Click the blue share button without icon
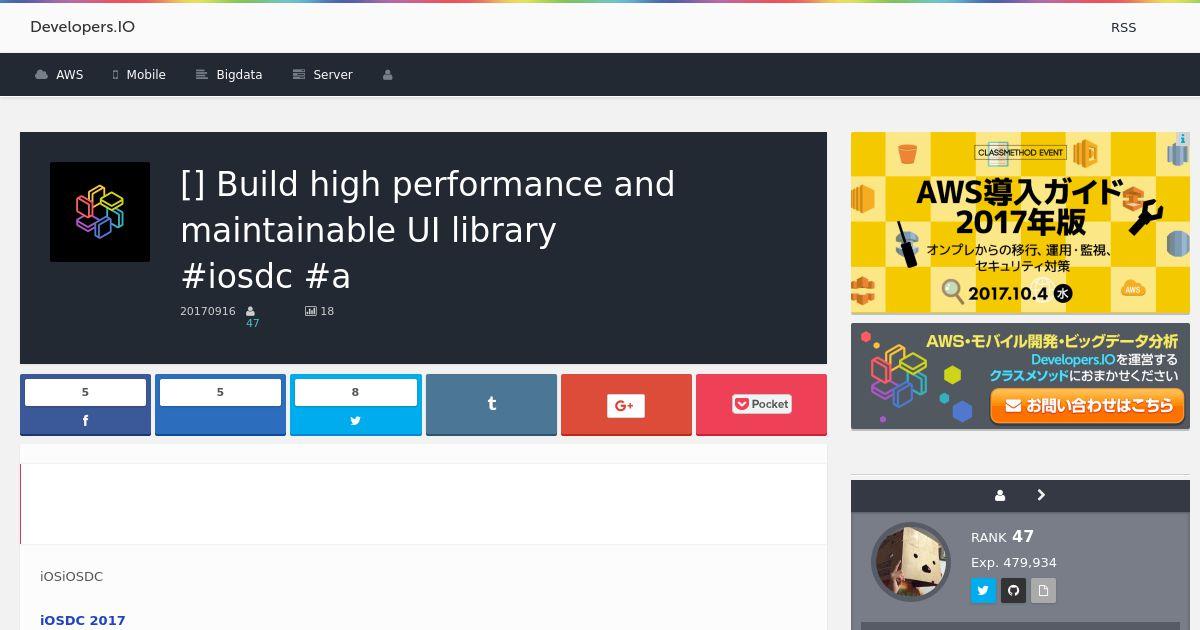Viewport: 1200px width, 630px height. coord(220,405)
